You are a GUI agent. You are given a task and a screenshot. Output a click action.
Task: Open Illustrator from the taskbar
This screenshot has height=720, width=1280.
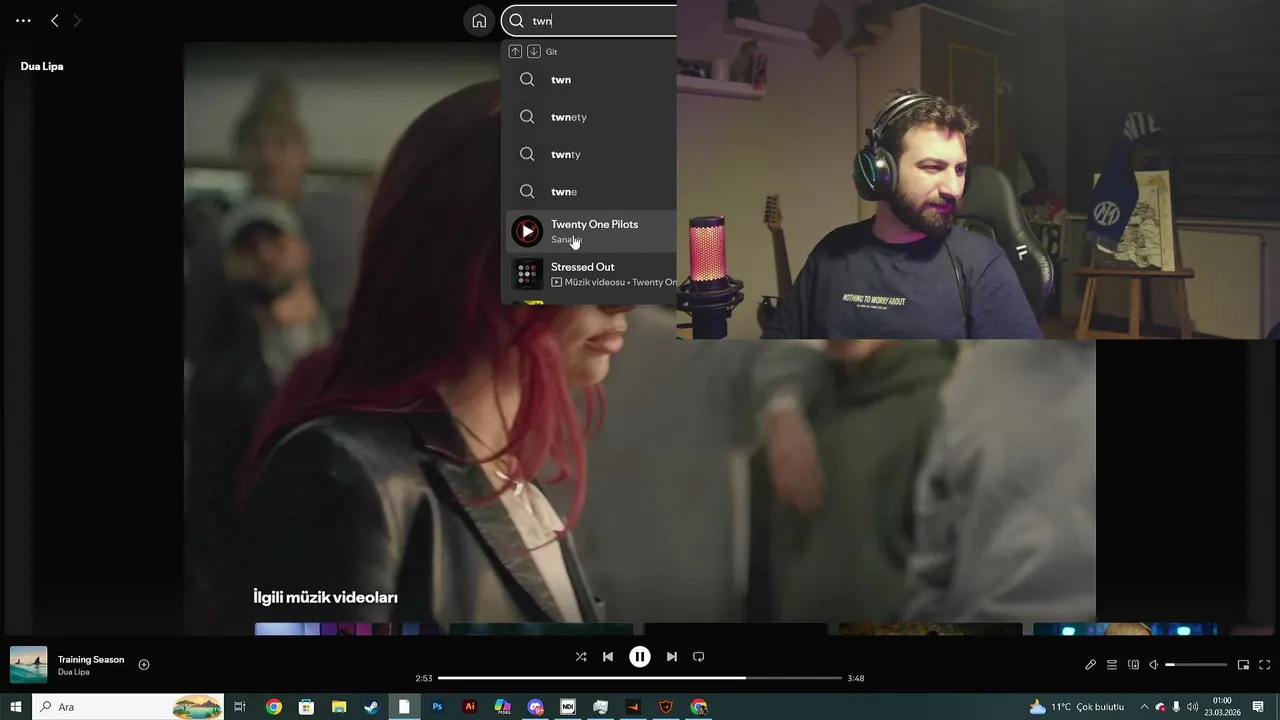[470, 707]
